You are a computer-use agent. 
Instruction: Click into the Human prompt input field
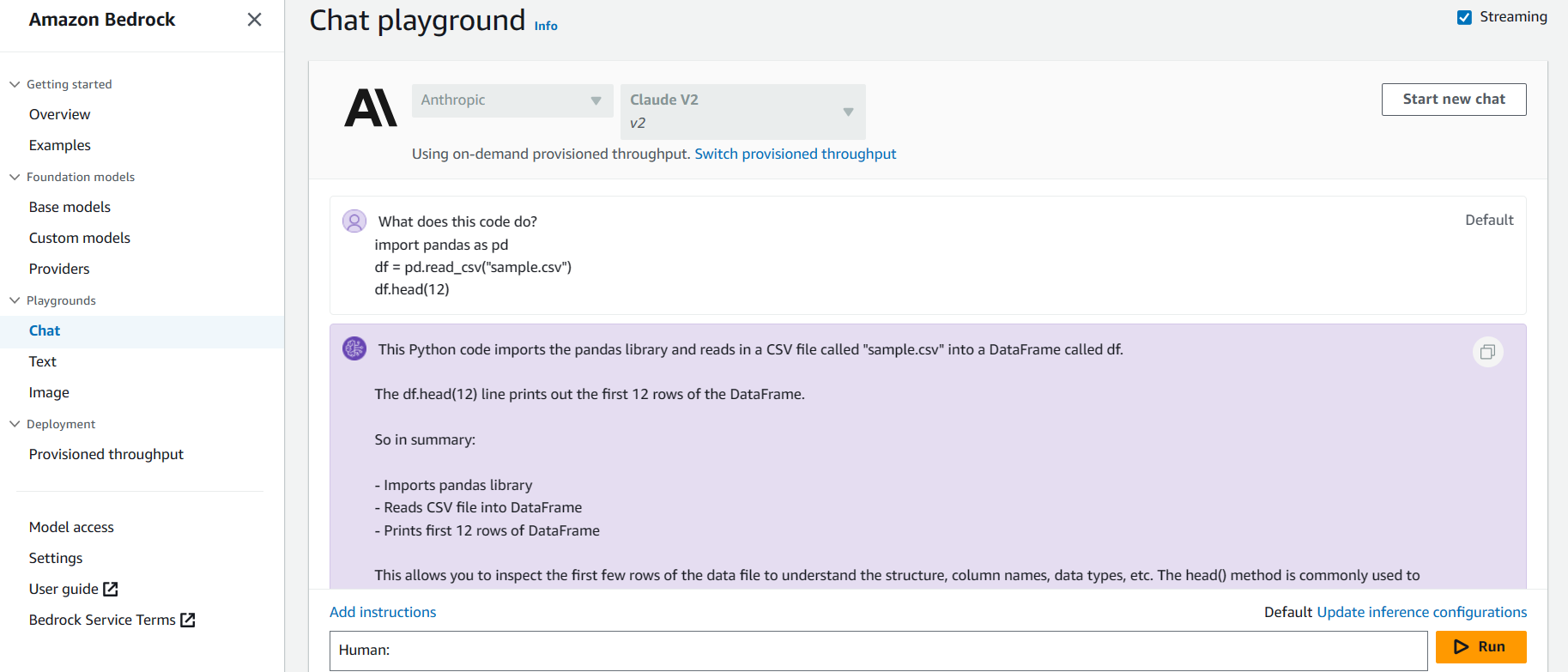pyautogui.click(x=879, y=651)
